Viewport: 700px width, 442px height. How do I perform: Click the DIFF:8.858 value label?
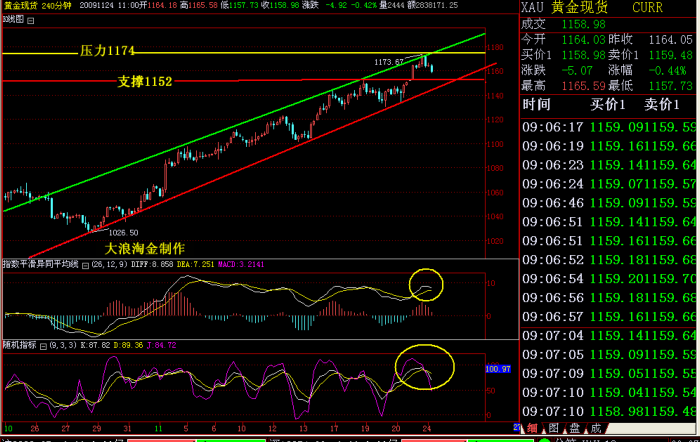152,265
